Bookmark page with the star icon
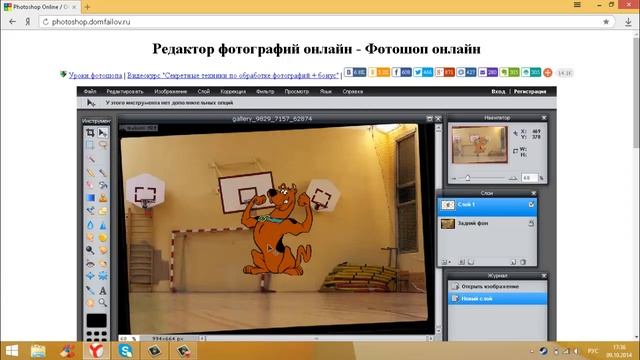Viewport: 640px width, 360px height. [x=606, y=22]
